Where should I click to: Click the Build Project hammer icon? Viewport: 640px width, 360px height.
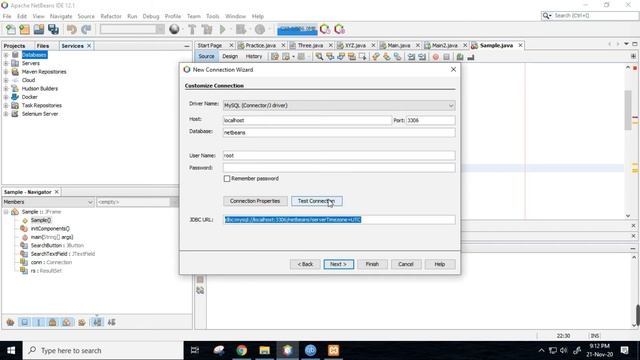coord(192,29)
